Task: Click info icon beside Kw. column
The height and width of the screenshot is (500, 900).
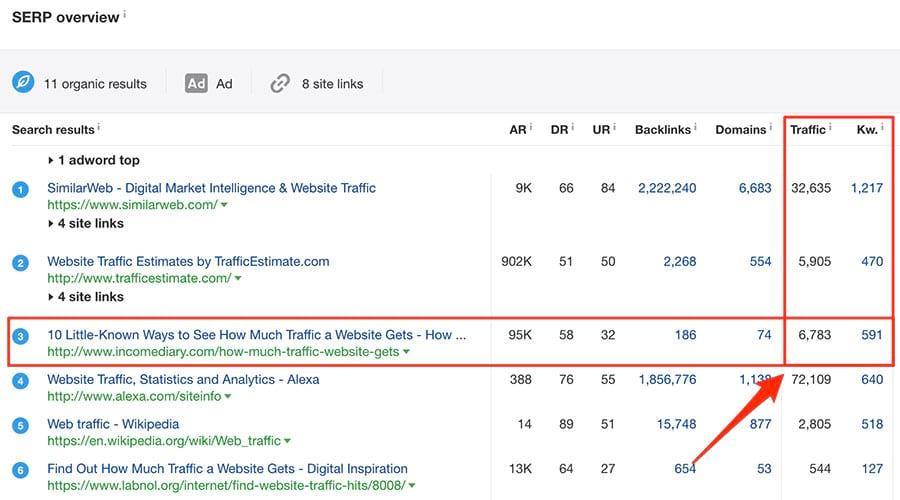Action: [x=883, y=127]
